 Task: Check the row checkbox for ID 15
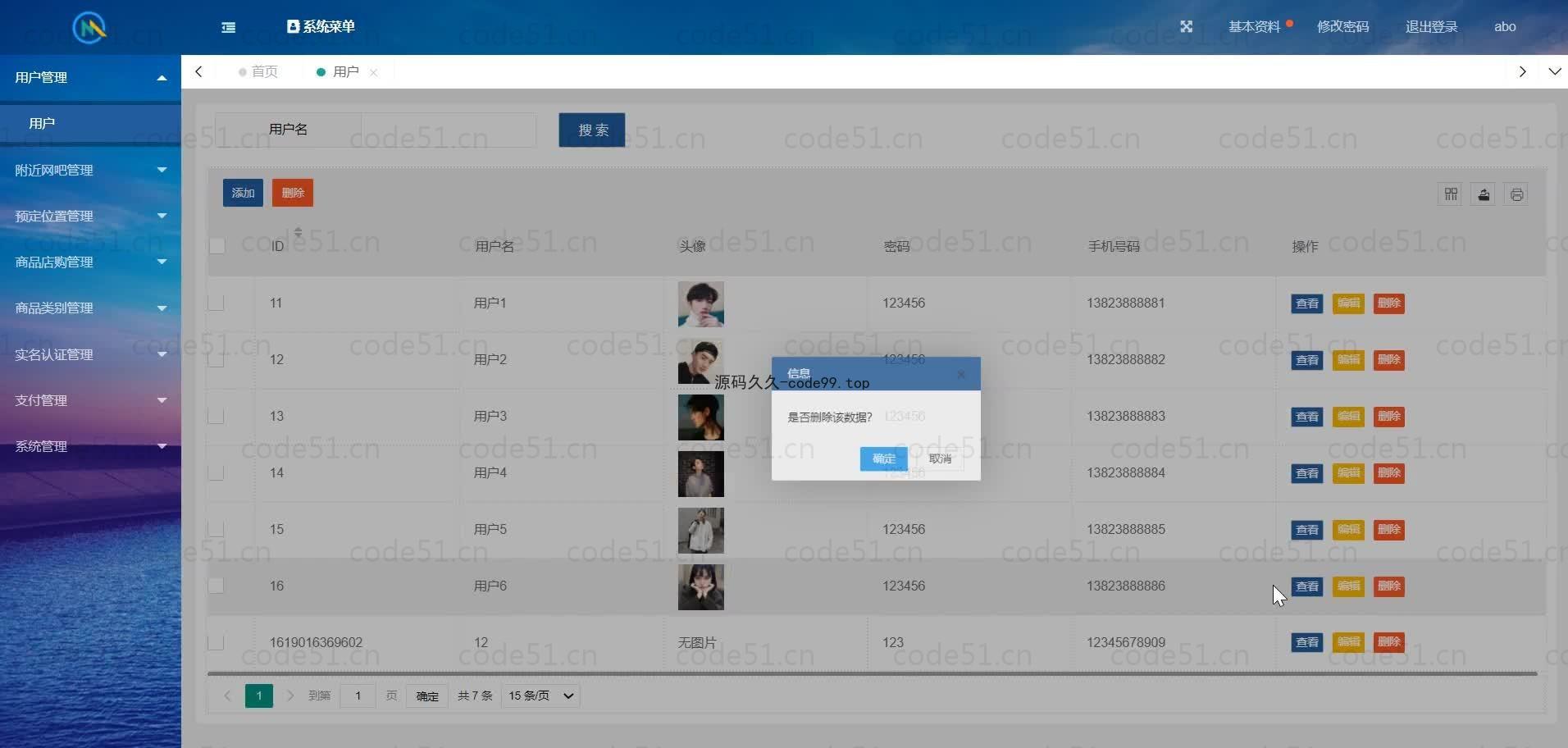pyautogui.click(x=216, y=529)
